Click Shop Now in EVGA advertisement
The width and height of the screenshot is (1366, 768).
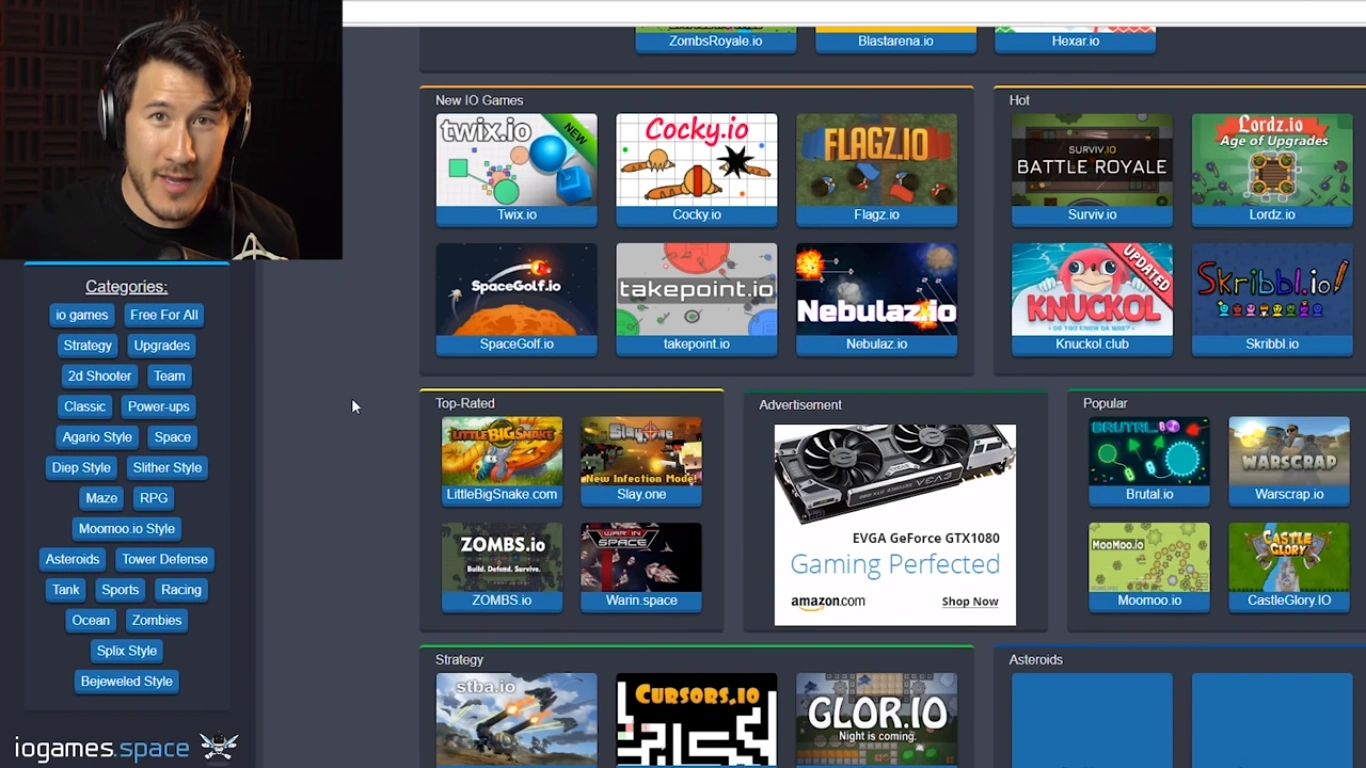pos(970,601)
